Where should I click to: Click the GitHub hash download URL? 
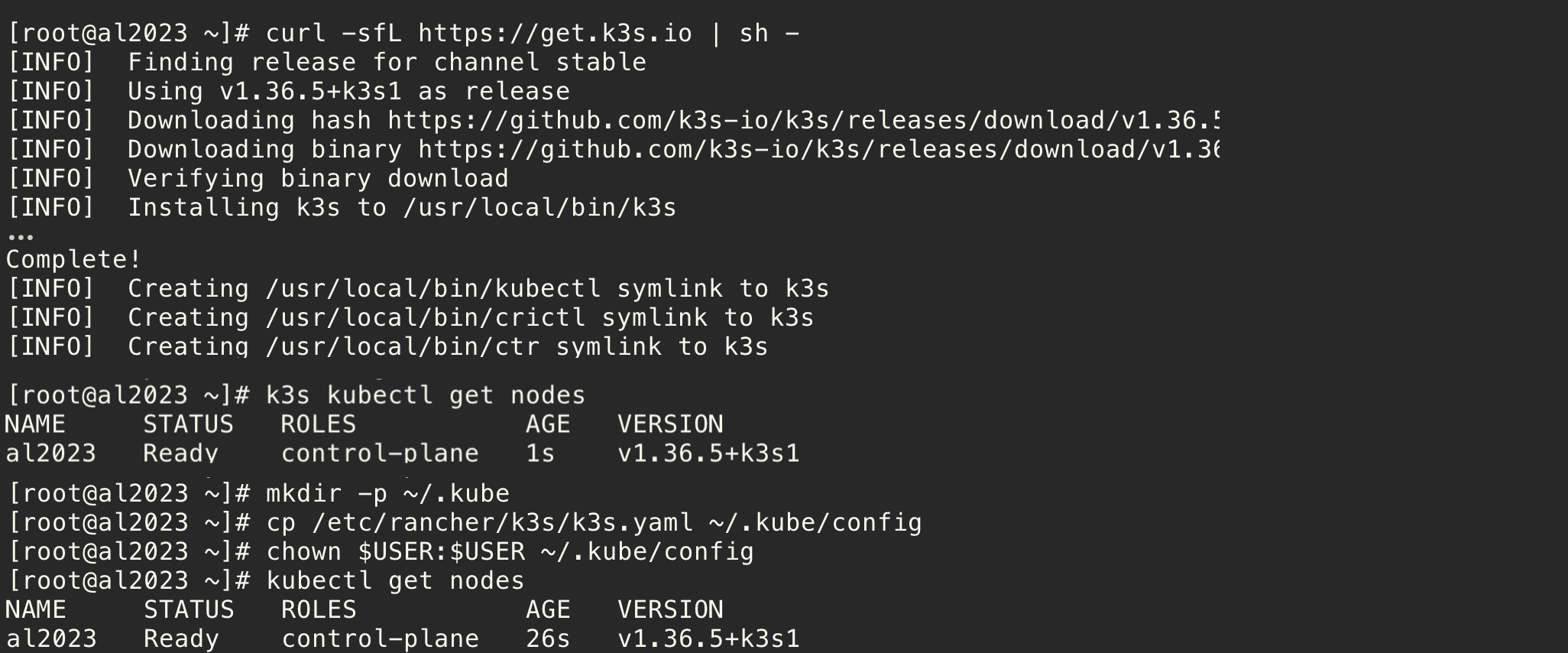click(x=804, y=121)
